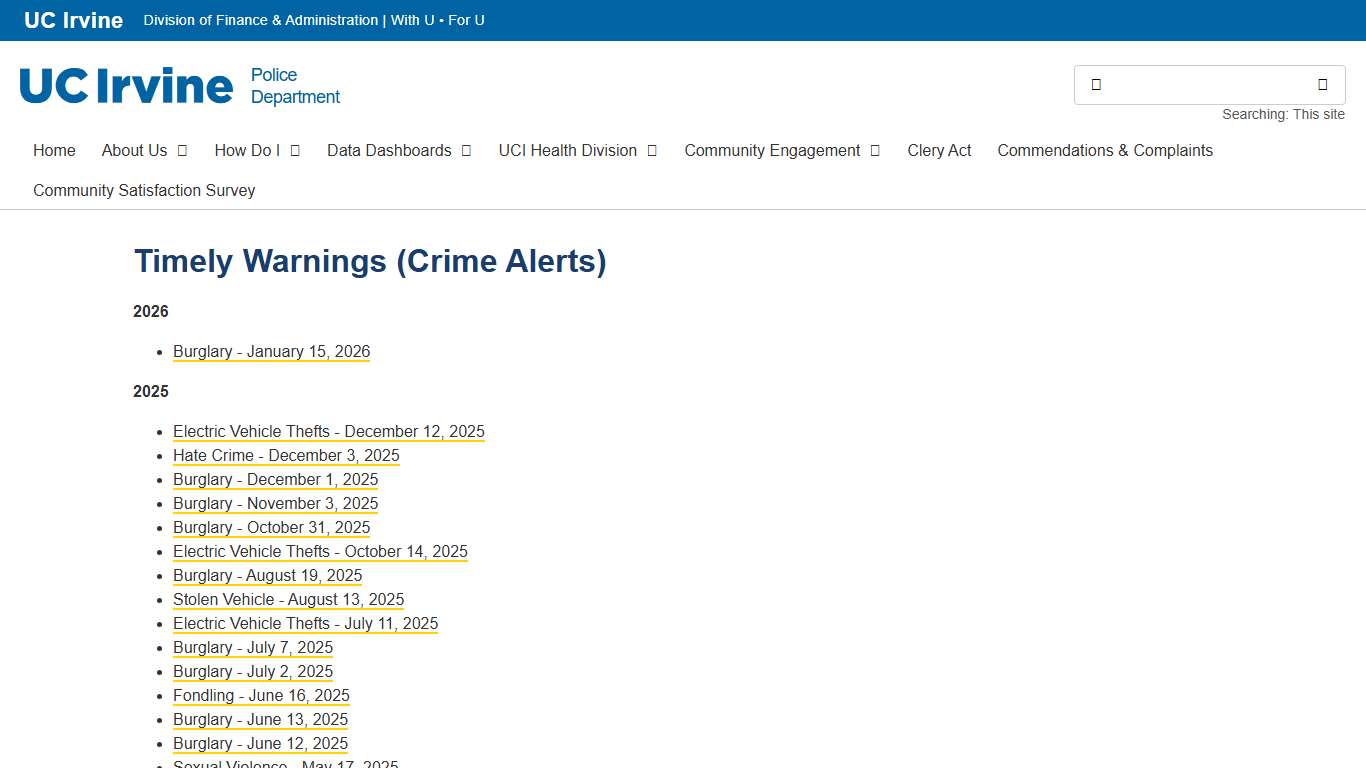View the Electric Vehicle Thefts December 12 alert

point(329,431)
